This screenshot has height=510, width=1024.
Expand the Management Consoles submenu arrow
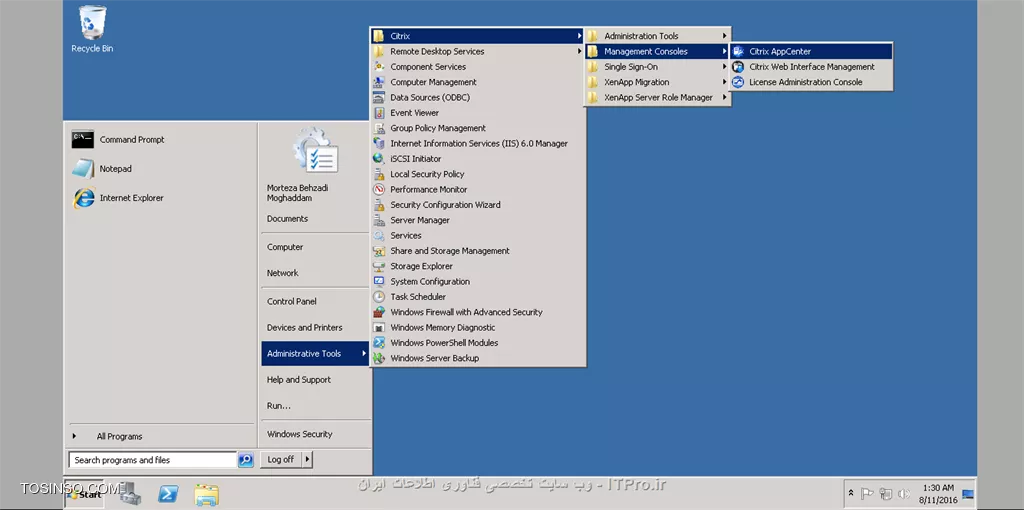point(724,52)
